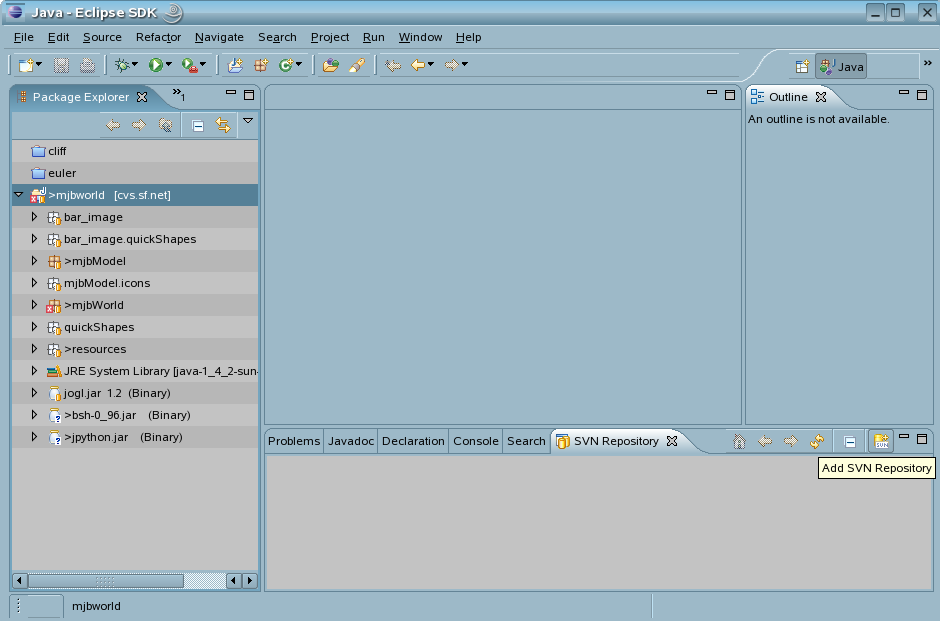Click the Search flashlight icon in toolbar
940x621 pixels.
pos(357,65)
